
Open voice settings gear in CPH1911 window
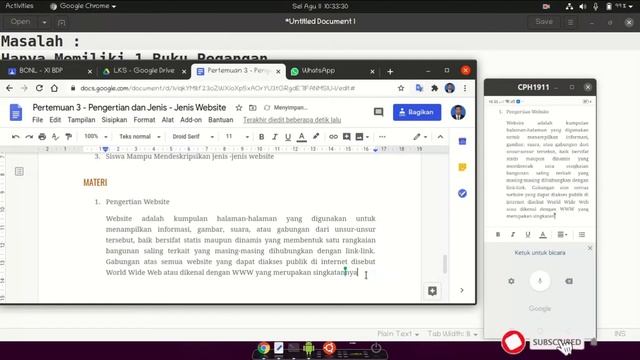click(511, 281)
